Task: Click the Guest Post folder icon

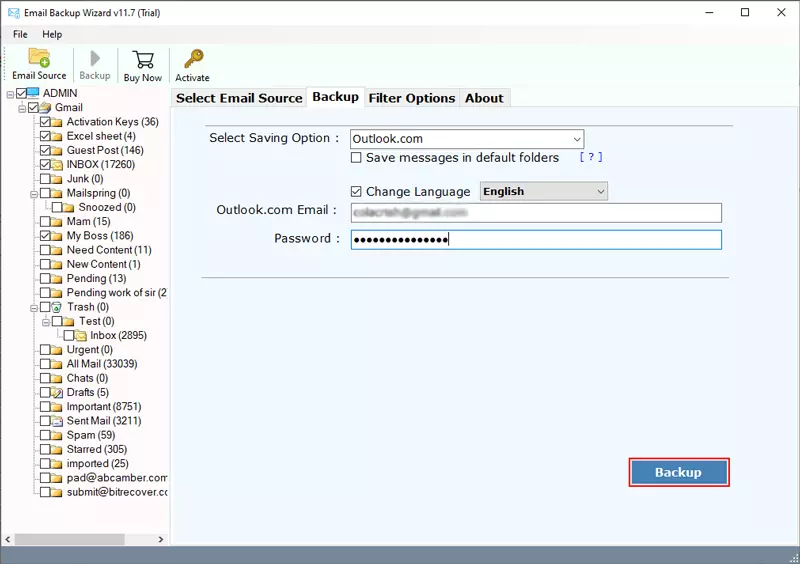Action: [x=57, y=150]
